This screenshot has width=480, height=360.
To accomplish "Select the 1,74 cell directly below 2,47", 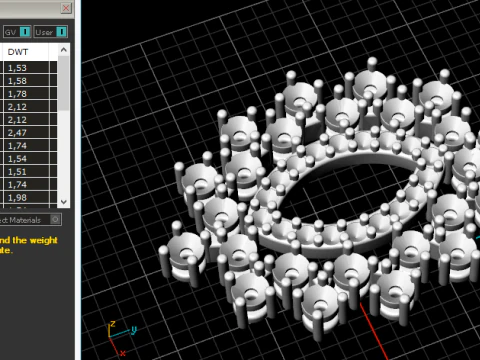I will pyautogui.click(x=26, y=146).
